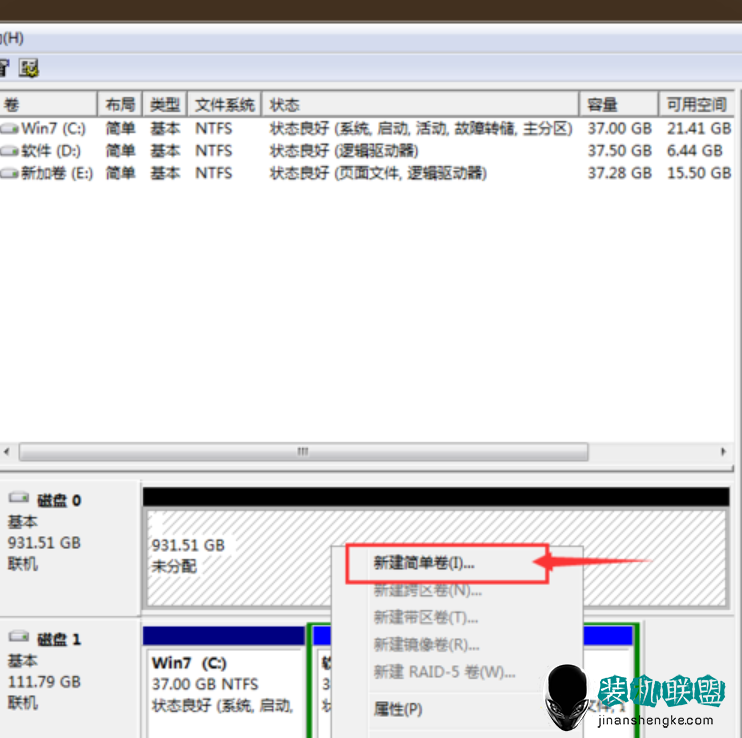Click NTFS in the Win7 (C:) row
Viewport: 742px width, 738px height.
pos(213,128)
